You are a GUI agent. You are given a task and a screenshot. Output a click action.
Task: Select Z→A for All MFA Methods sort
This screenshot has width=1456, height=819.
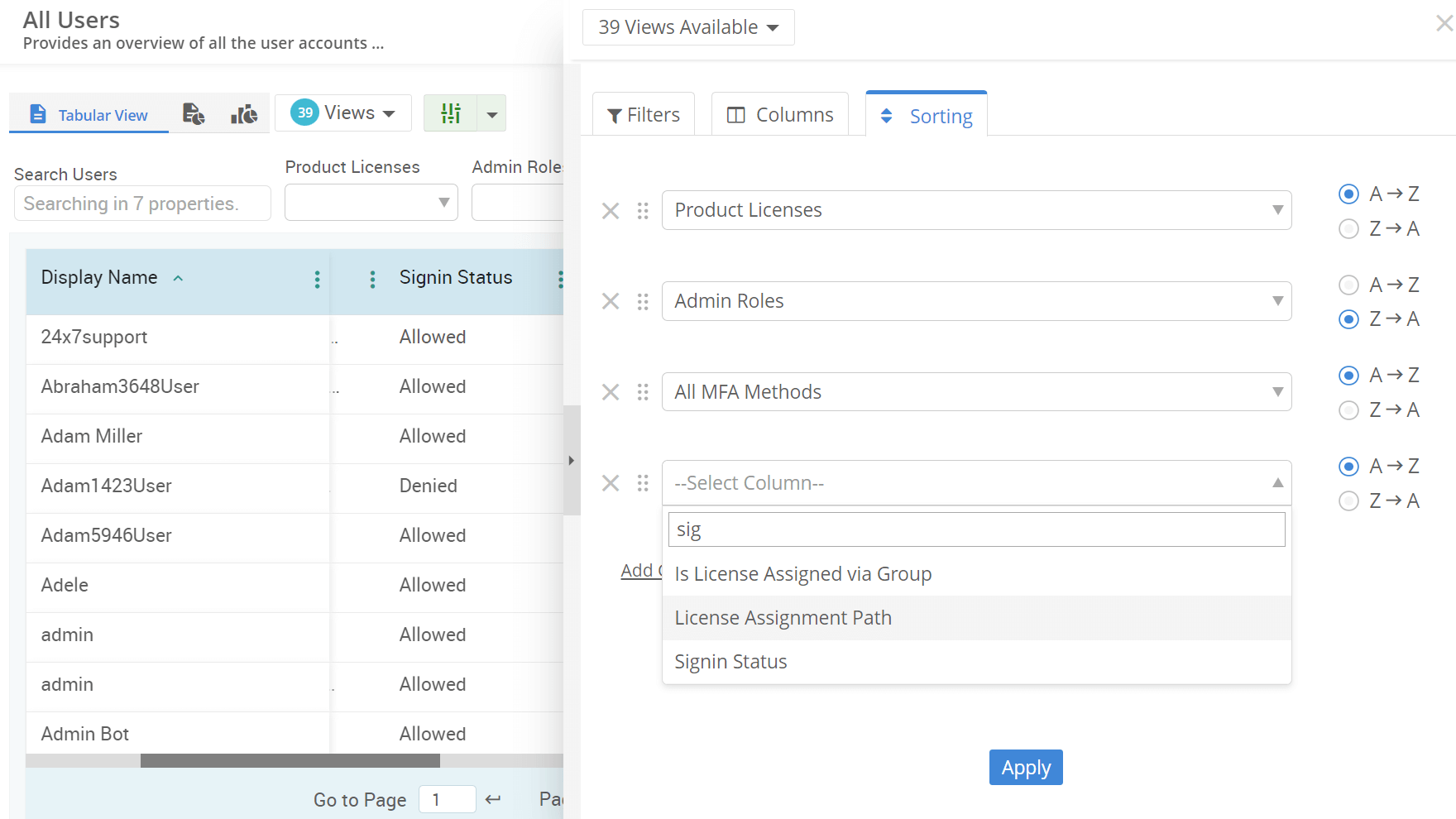pyautogui.click(x=1348, y=410)
